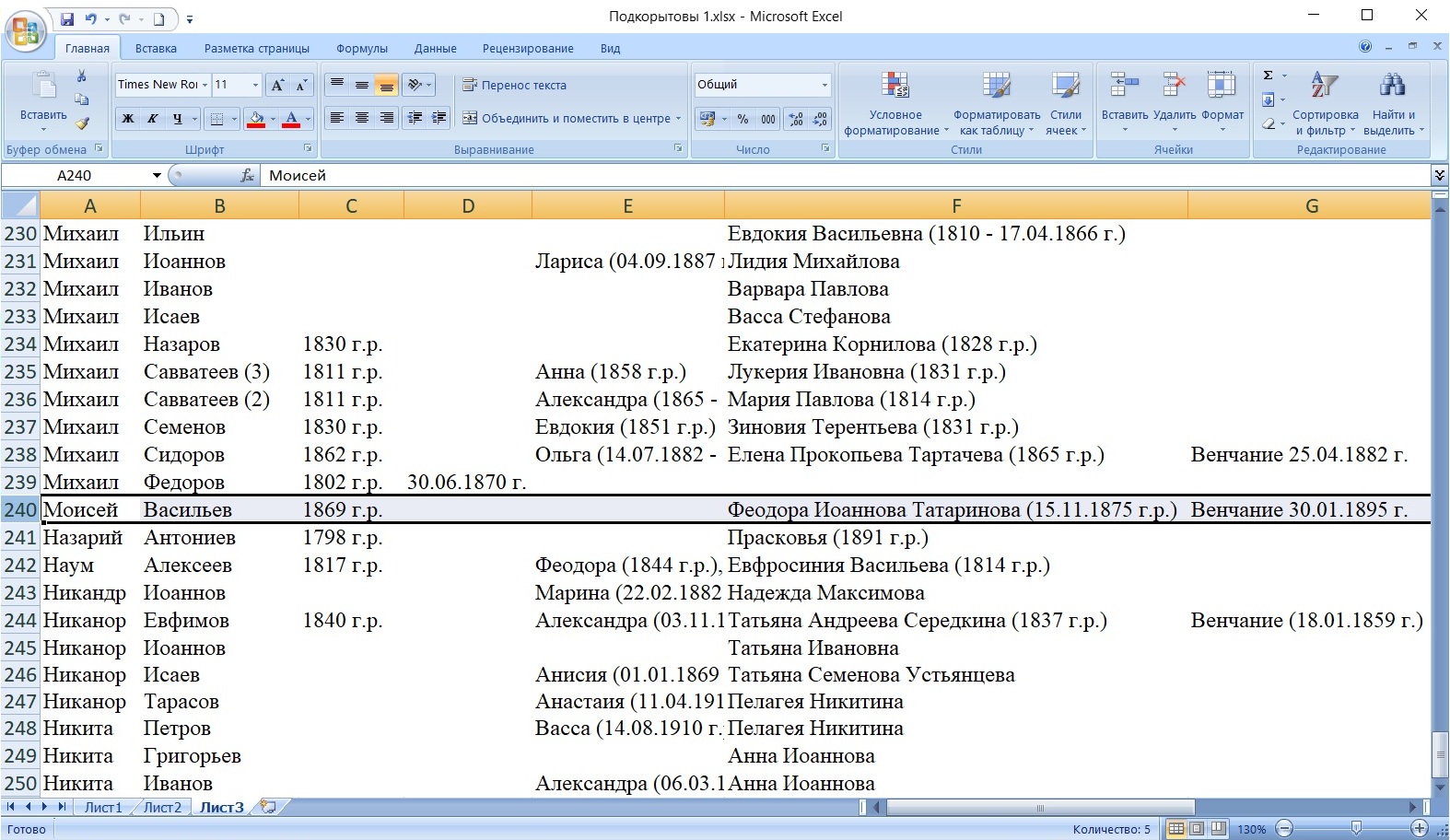Image resolution: width=1450 pixels, height=840 pixels.
Task: Toggle Перенос текста wrap text
Action: point(514,85)
